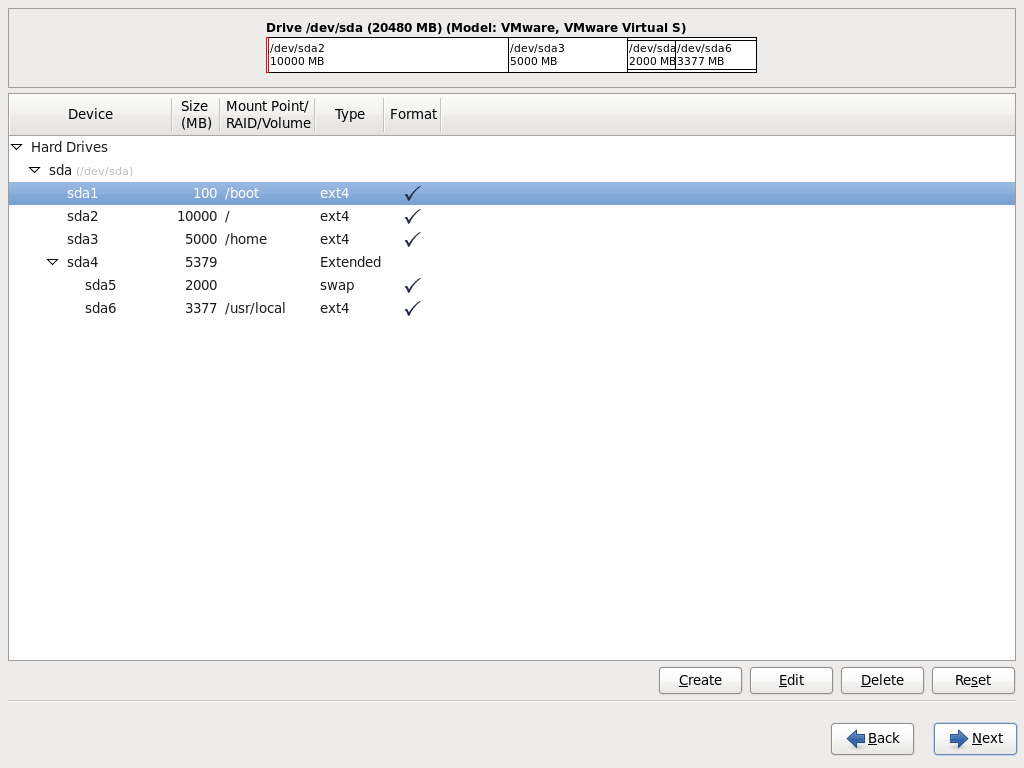Click the Create partition button
This screenshot has width=1024, height=768.
pos(699,680)
